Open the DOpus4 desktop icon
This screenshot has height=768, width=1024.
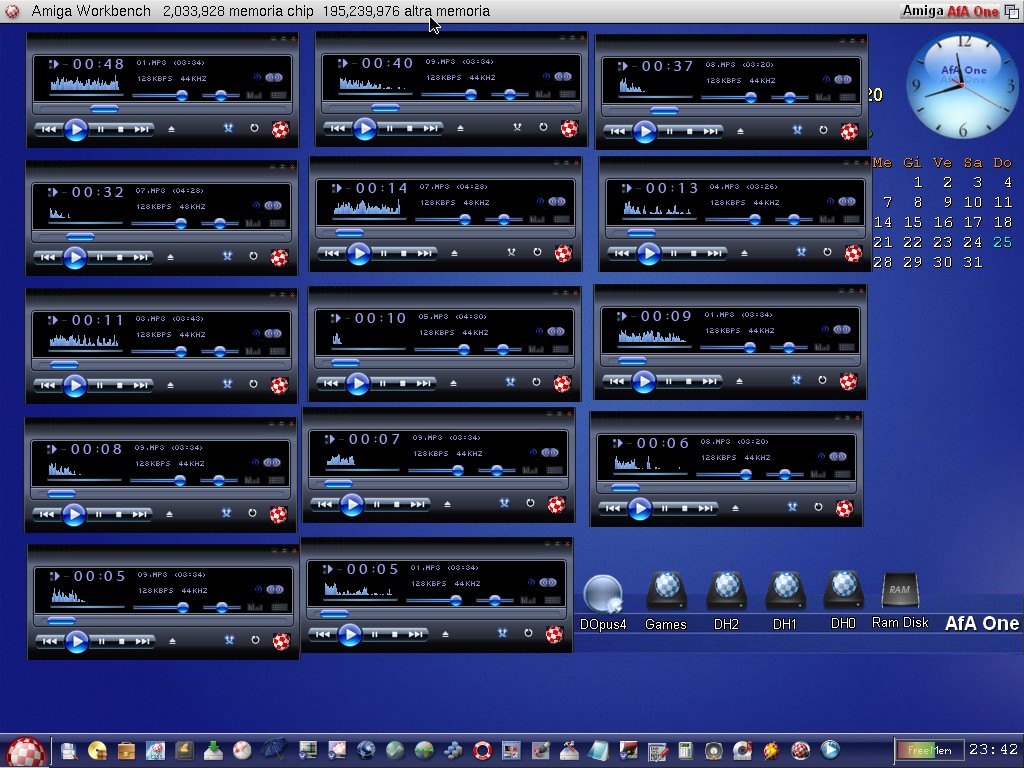[x=603, y=596]
